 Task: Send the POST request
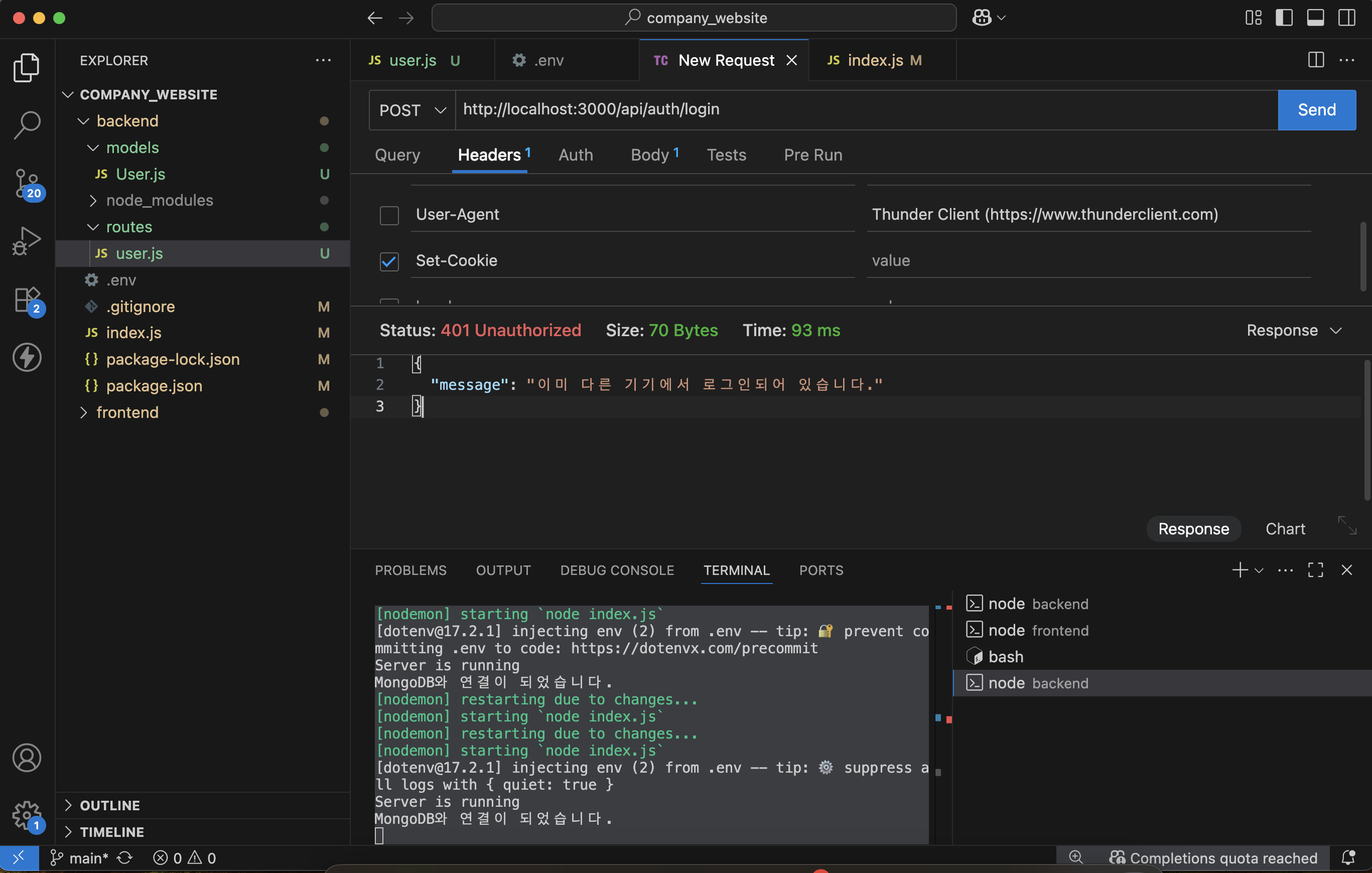click(1316, 110)
